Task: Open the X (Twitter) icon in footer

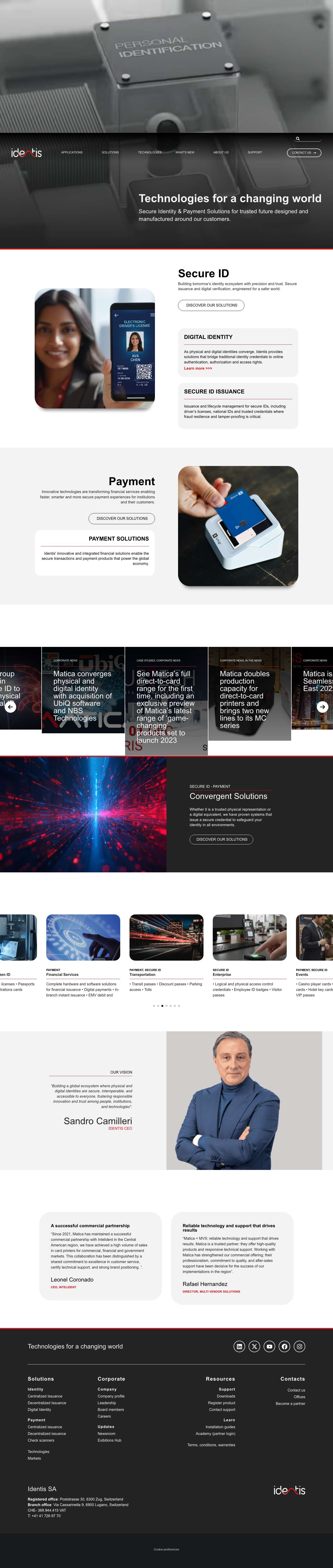Action: [254, 1346]
